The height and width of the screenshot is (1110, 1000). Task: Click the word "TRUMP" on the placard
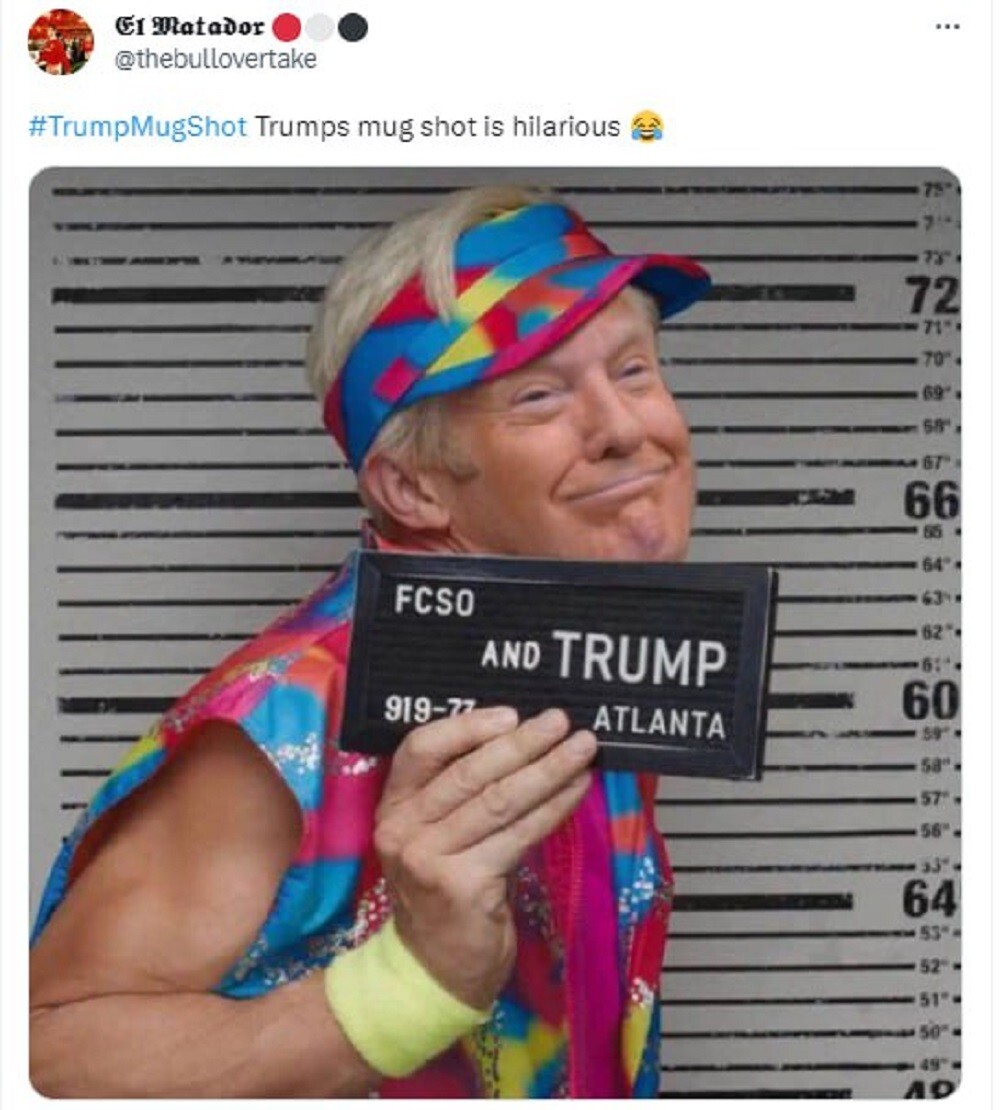point(640,658)
